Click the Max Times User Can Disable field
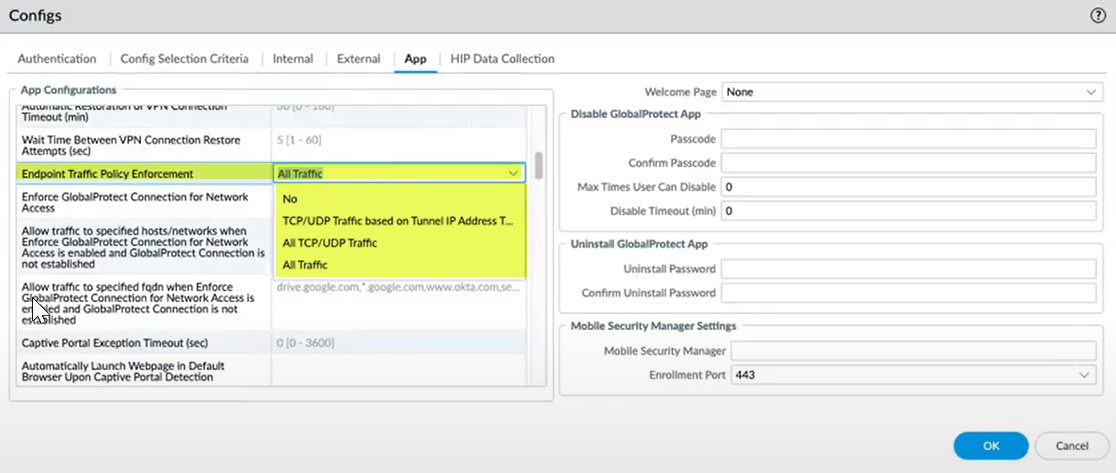Viewport: 1116px width, 473px height. [910, 187]
